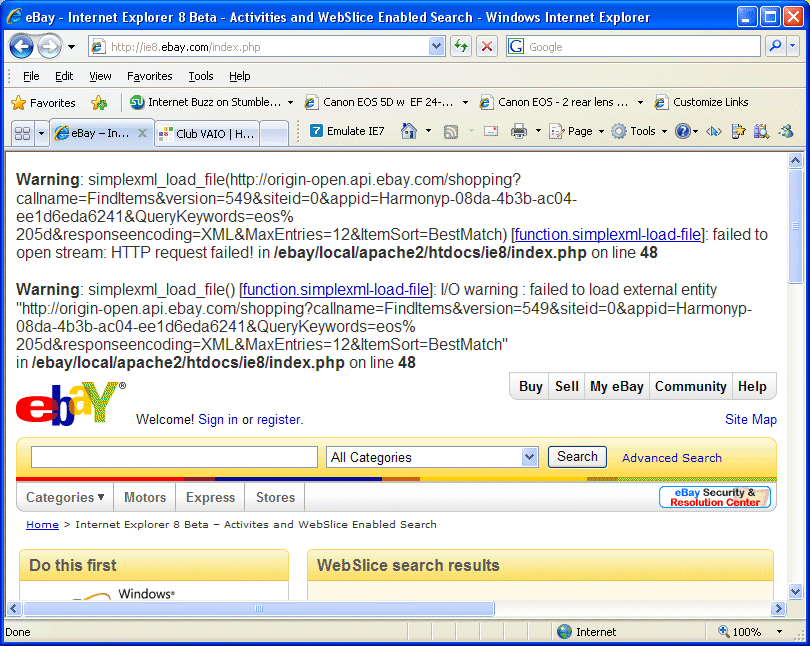Open the second function.simplexml-load-file link
The image size is (810, 646).
336,290
